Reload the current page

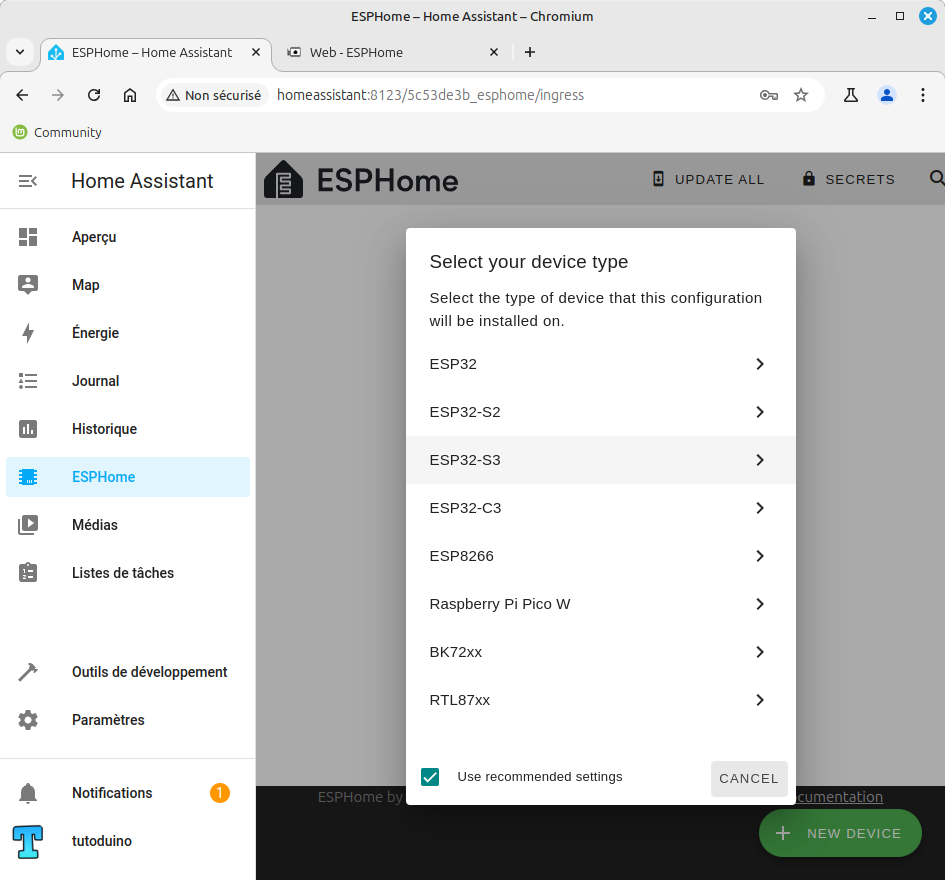(x=94, y=95)
